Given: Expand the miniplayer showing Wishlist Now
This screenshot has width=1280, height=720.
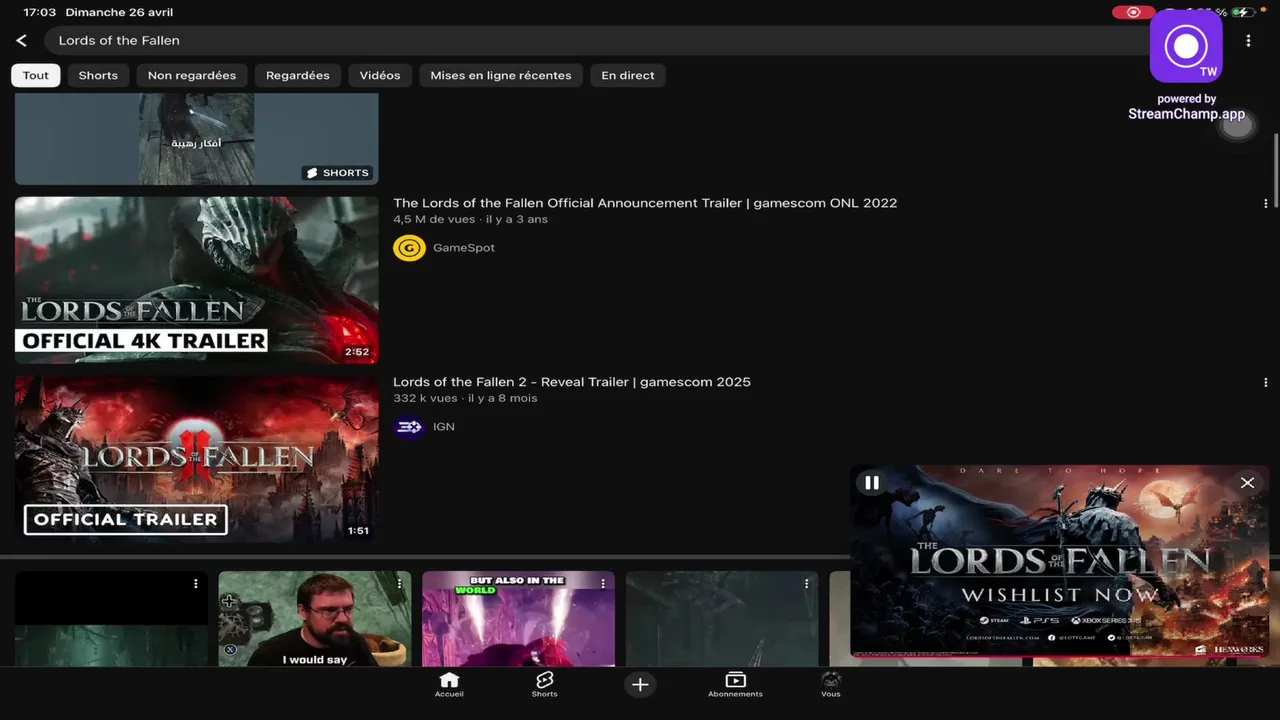Looking at the screenshot, I should tap(1060, 560).
